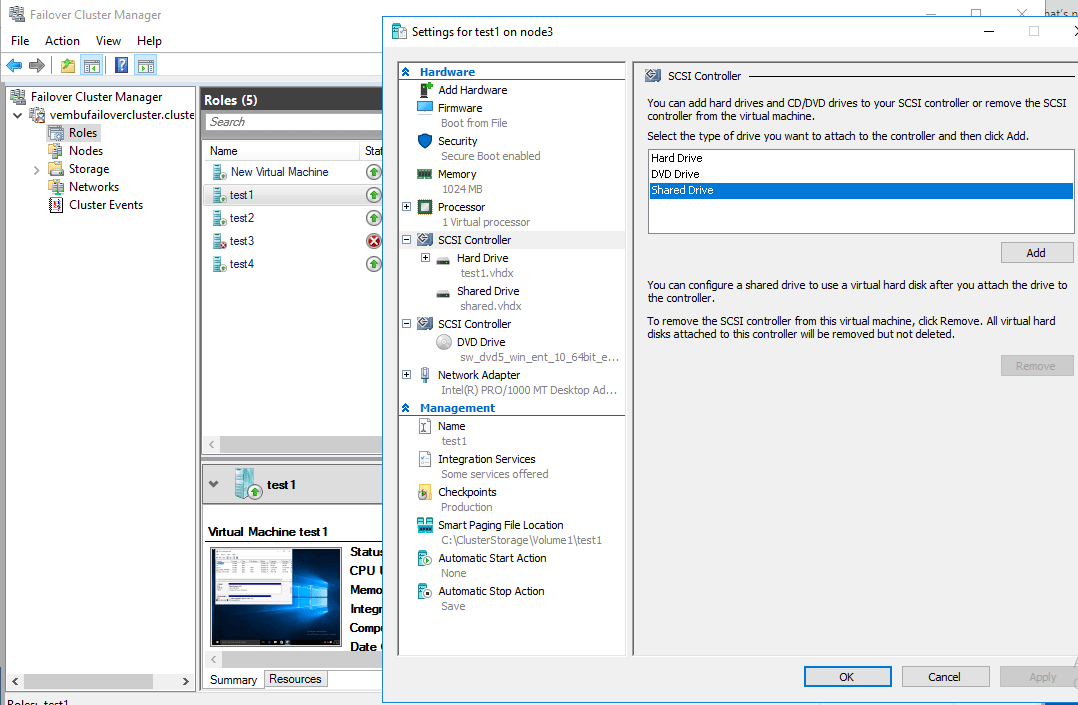Image resolution: width=1078 pixels, height=705 pixels.
Task: Open the File menu
Action: [x=20, y=41]
